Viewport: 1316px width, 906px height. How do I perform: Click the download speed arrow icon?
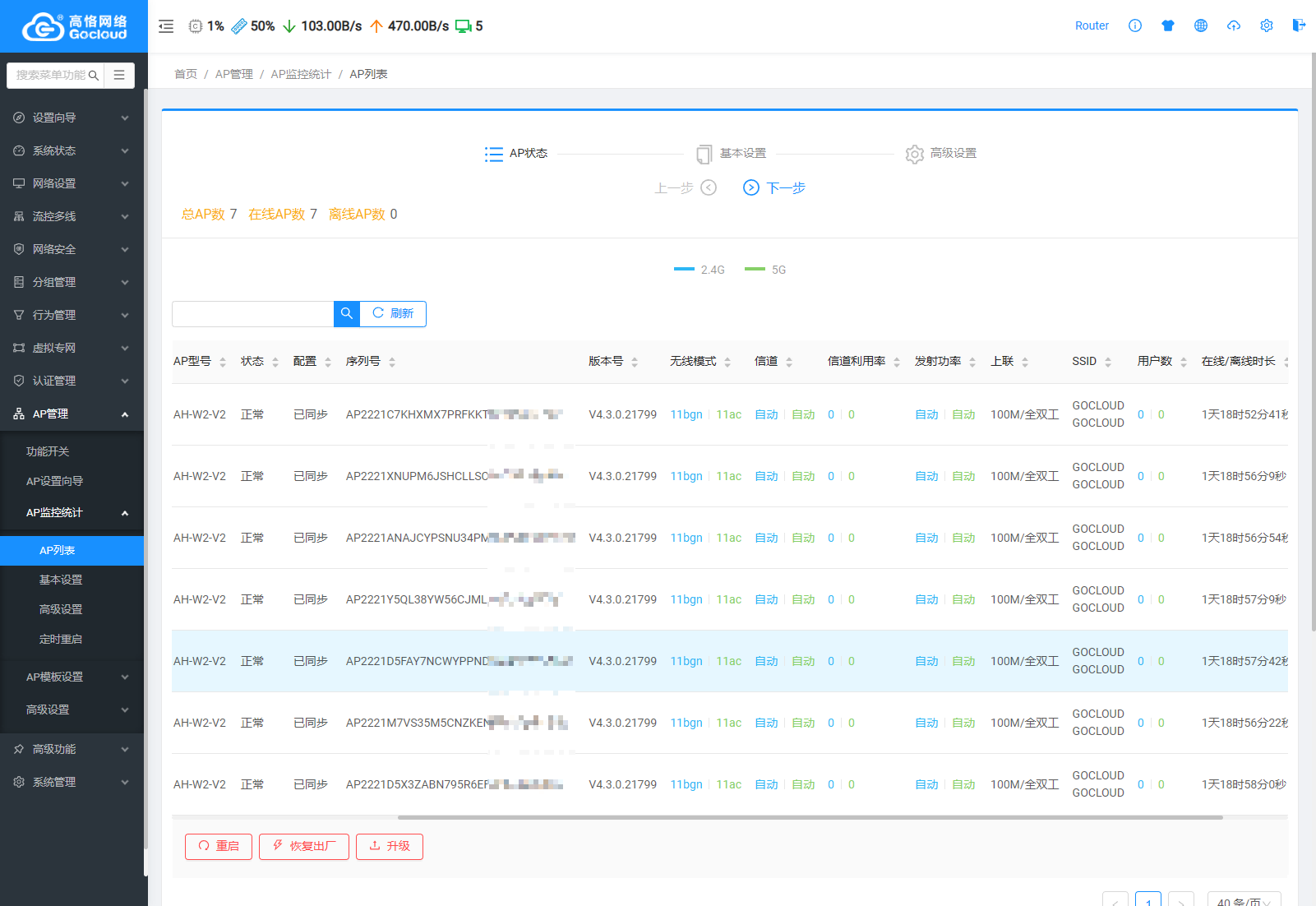(x=289, y=26)
